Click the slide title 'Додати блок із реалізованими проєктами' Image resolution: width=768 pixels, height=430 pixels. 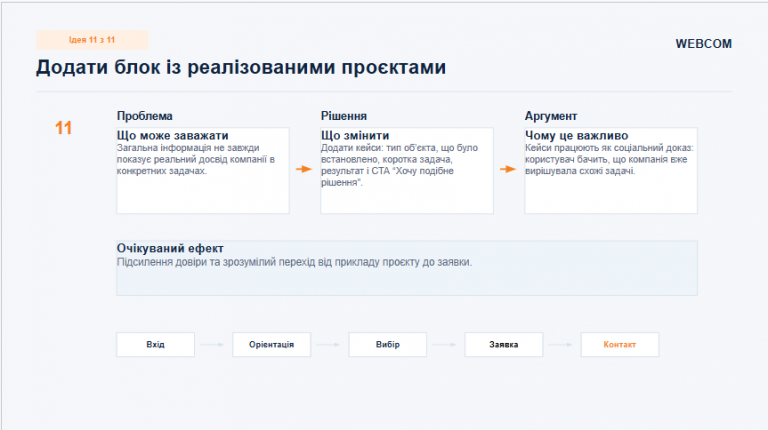point(241,67)
